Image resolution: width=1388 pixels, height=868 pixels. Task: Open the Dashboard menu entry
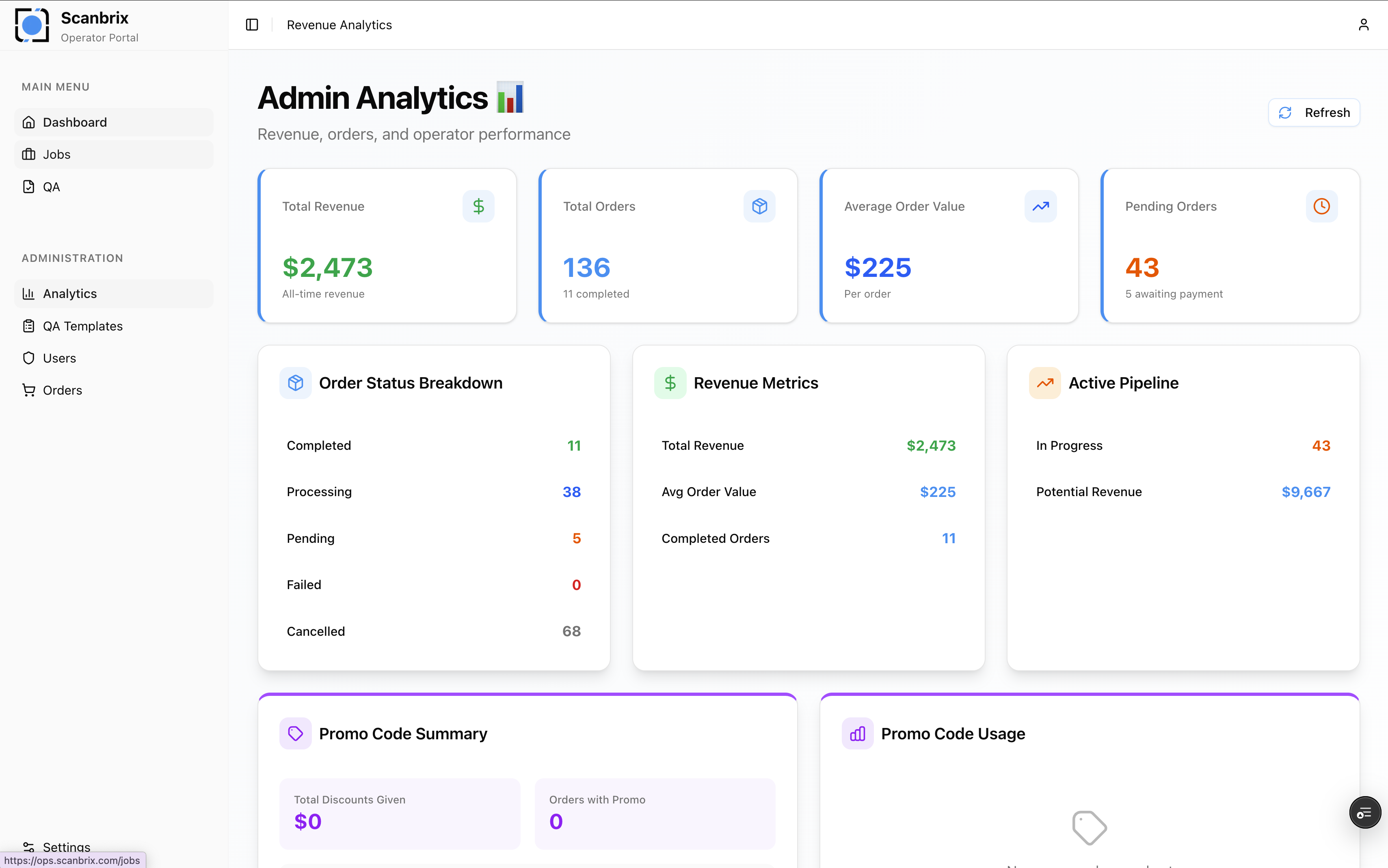[x=75, y=122]
